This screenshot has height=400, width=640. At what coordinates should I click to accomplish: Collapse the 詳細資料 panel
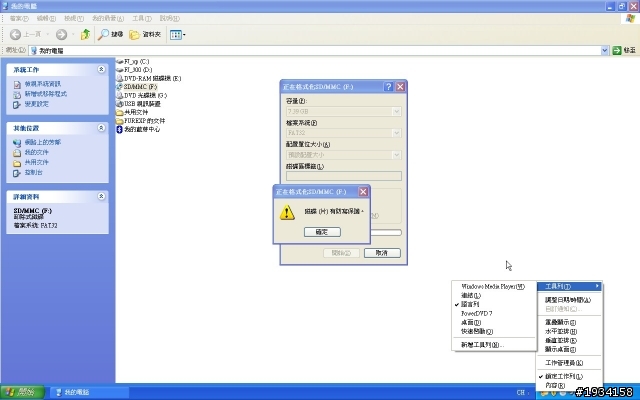(101, 197)
